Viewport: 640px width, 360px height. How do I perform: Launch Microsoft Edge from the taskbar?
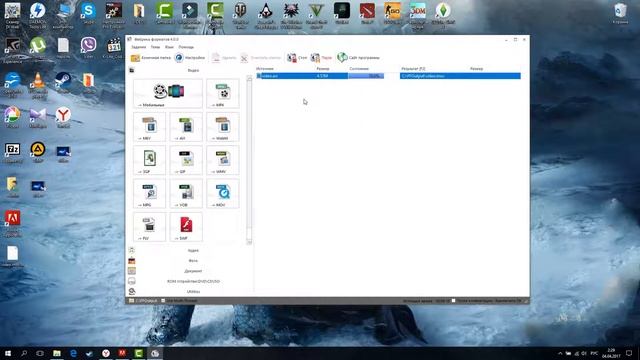(73, 353)
